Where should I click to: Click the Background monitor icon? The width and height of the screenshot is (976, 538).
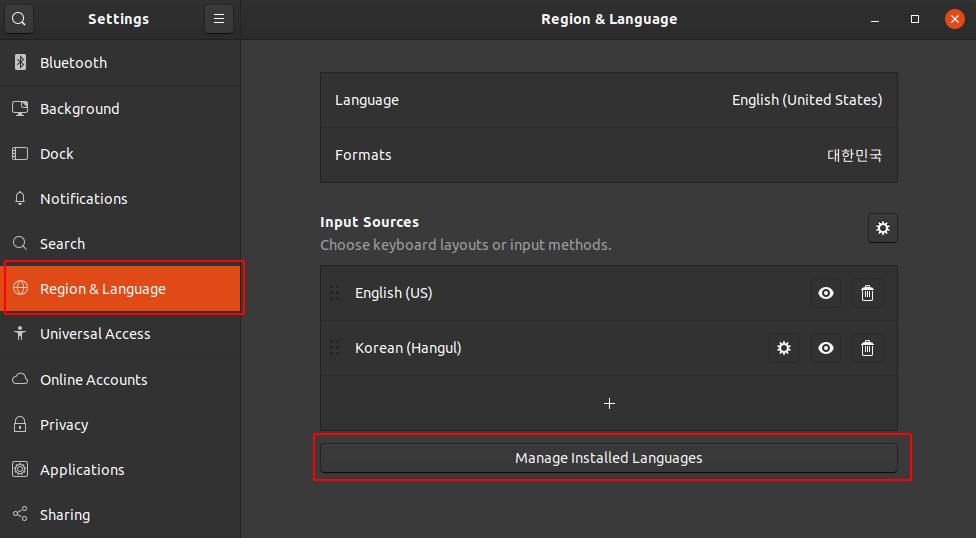coord(20,108)
